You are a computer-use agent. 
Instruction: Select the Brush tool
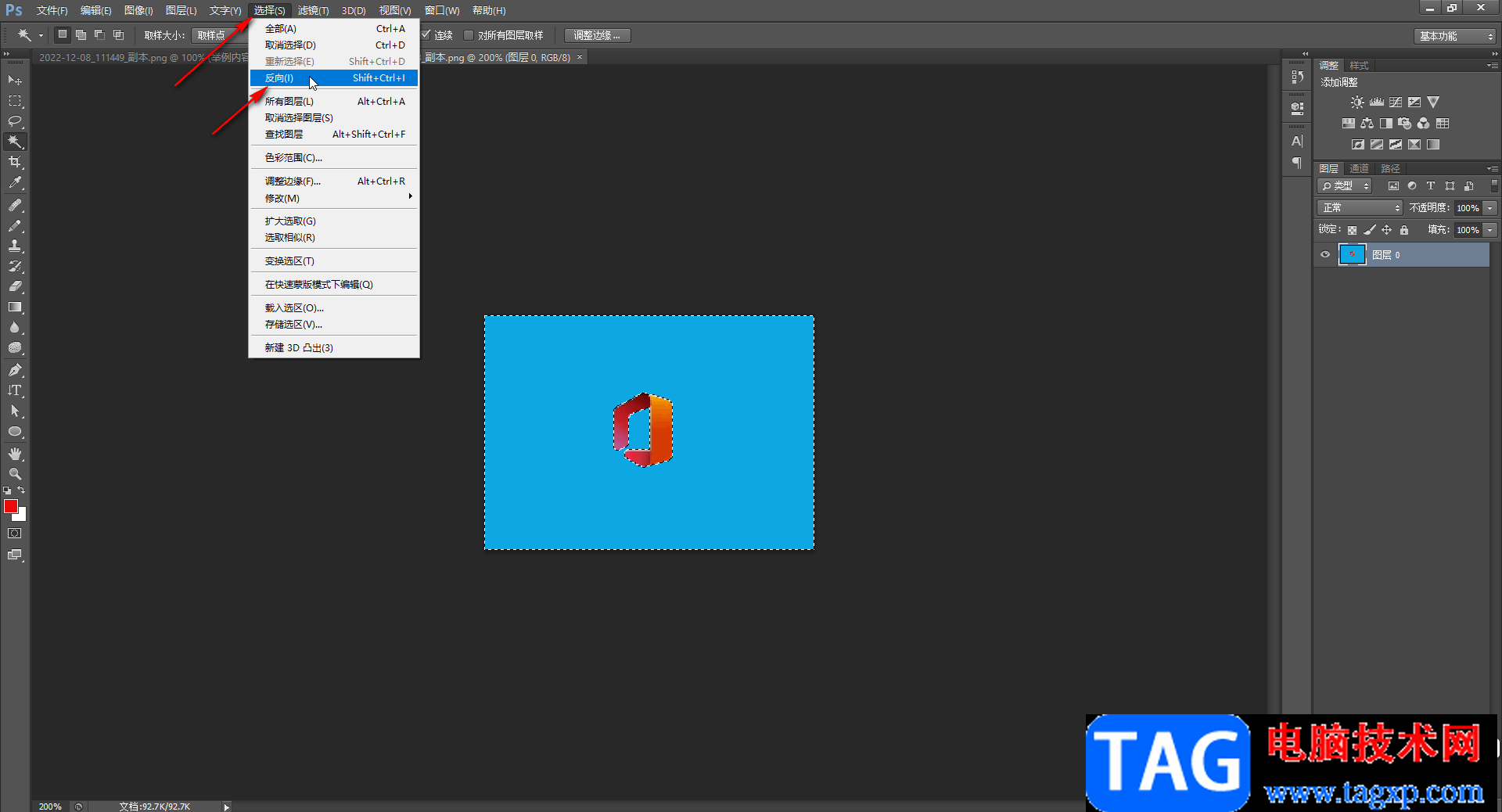[x=15, y=225]
